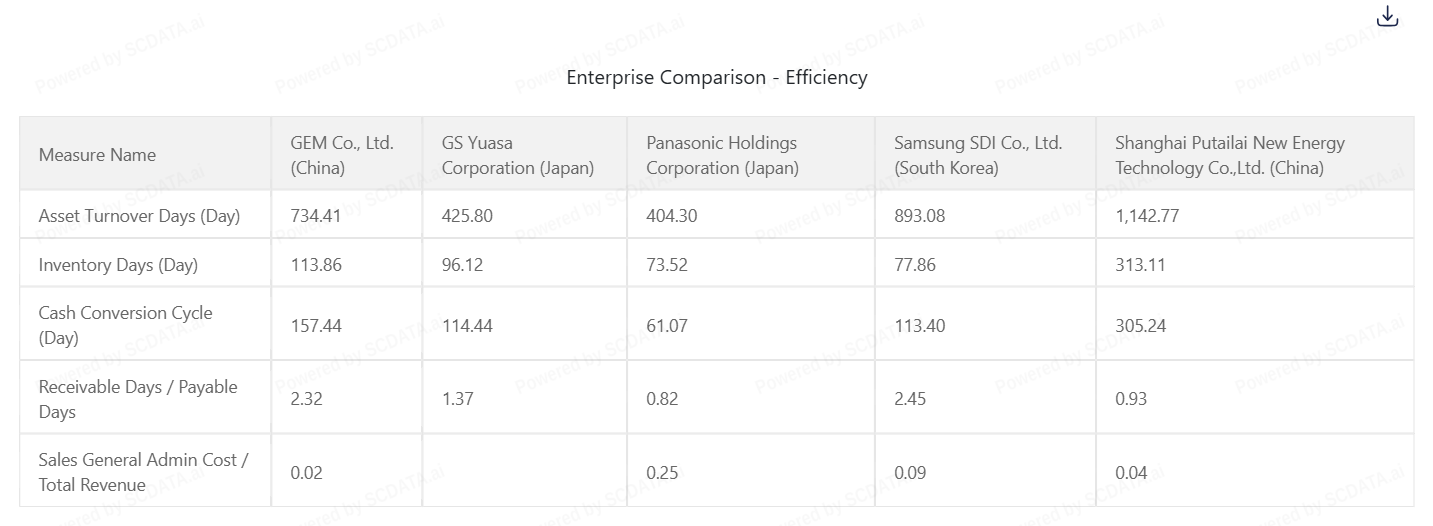This screenshot has width=1433, height=526.
Task: Click the Cash Conversion Cycle row label
Action: [125, 325]
